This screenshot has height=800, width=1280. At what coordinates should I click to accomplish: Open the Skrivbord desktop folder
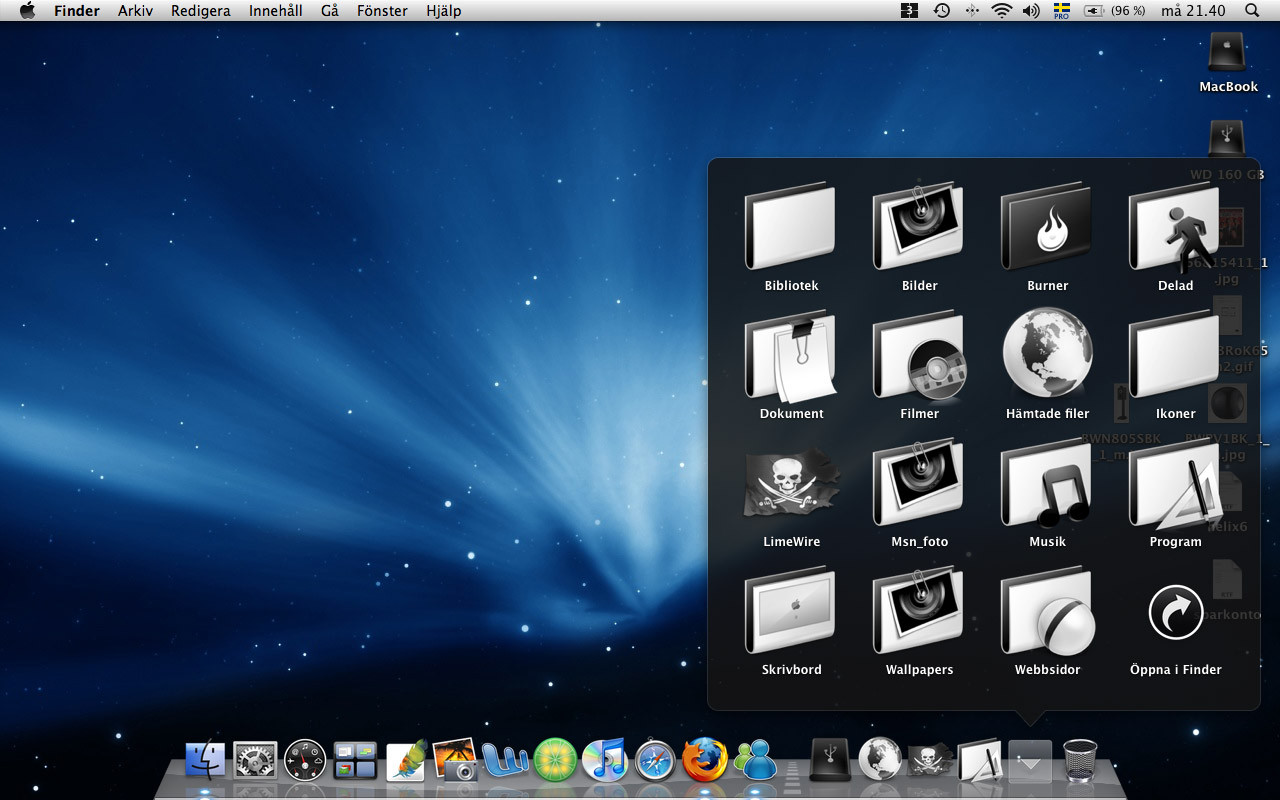(790, 611)
